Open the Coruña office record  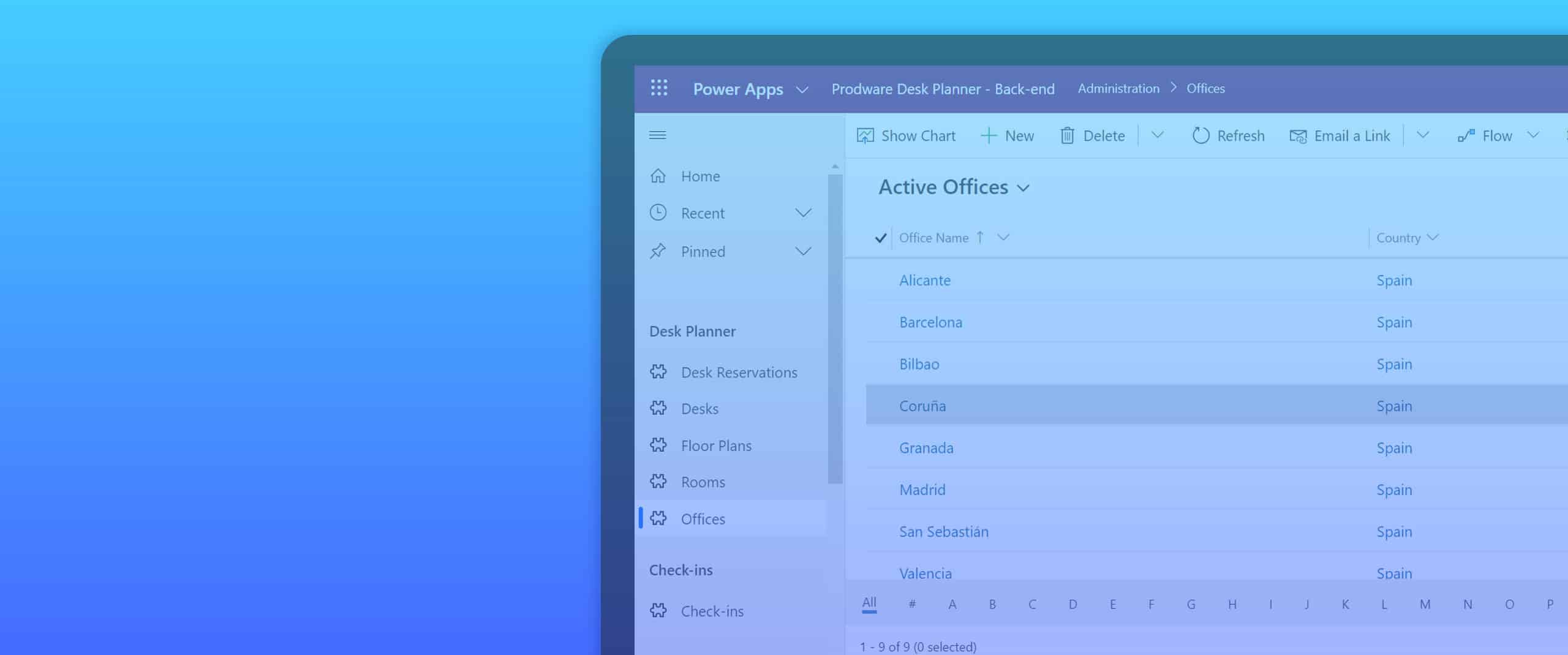point(922,406)
